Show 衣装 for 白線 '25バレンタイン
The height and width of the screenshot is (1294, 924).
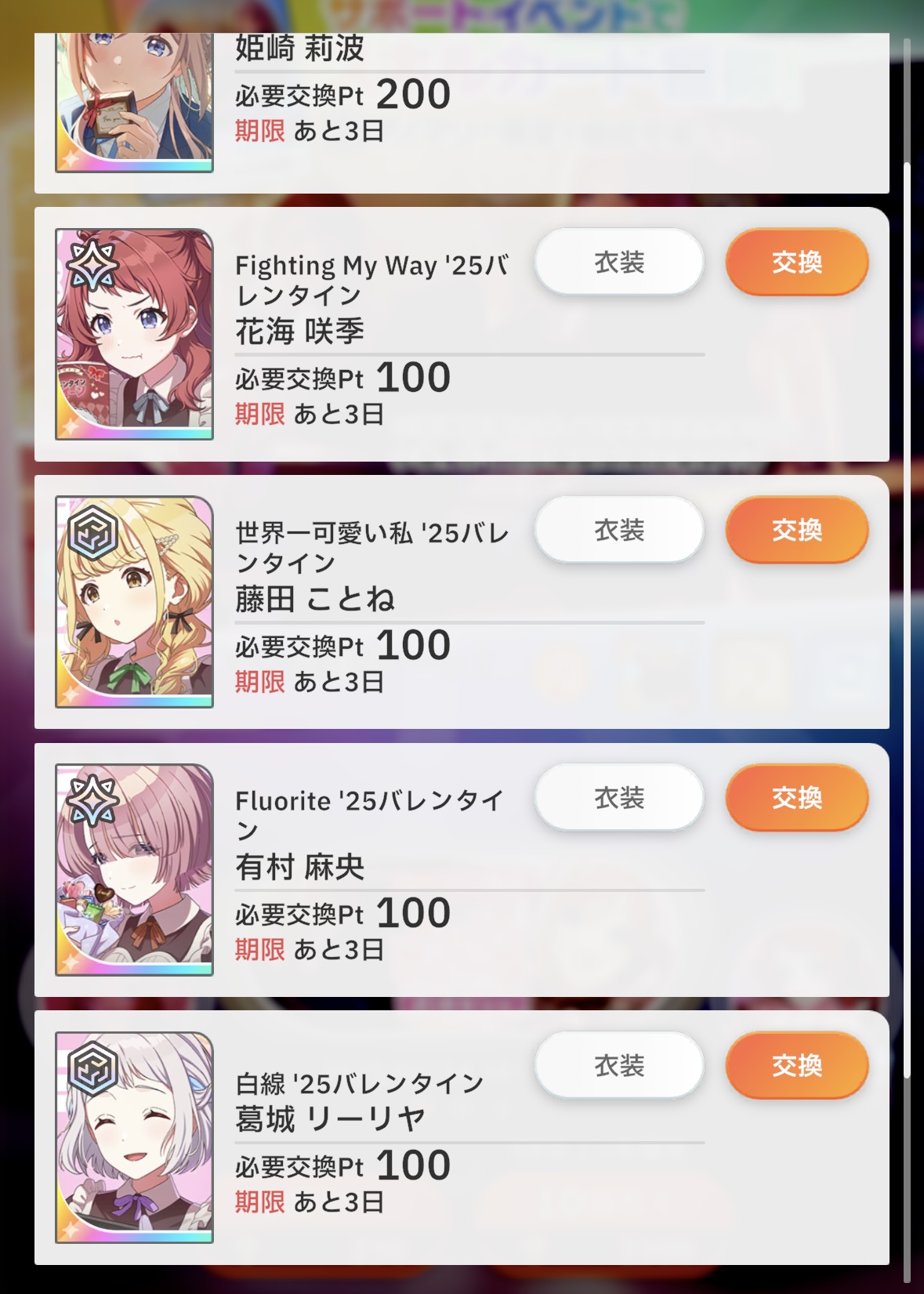coord(619,1065)
